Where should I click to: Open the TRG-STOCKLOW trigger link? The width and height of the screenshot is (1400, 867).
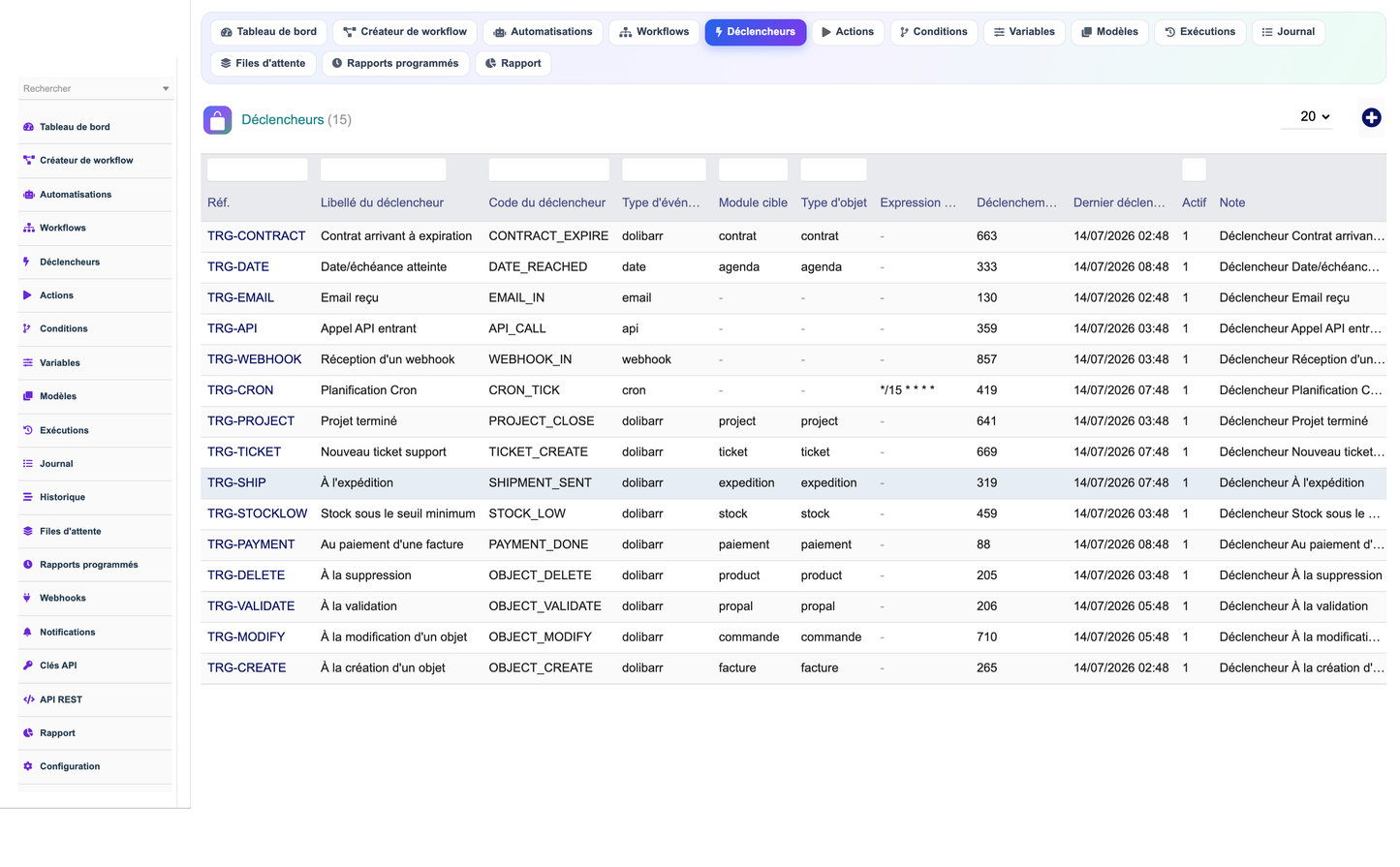[x=257, y=513]
